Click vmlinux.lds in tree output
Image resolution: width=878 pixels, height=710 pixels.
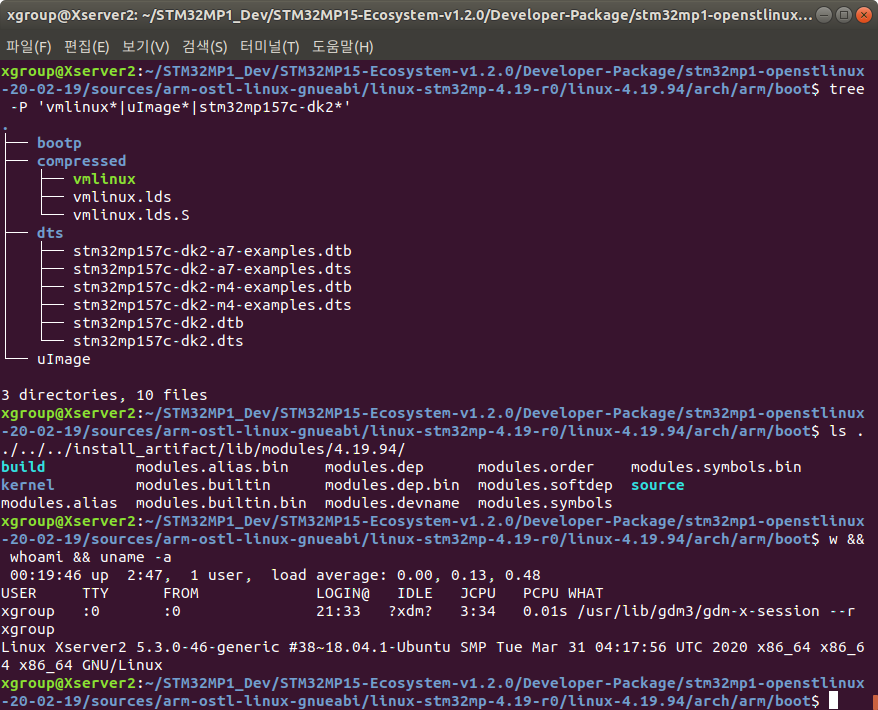(x=122, y=197)
